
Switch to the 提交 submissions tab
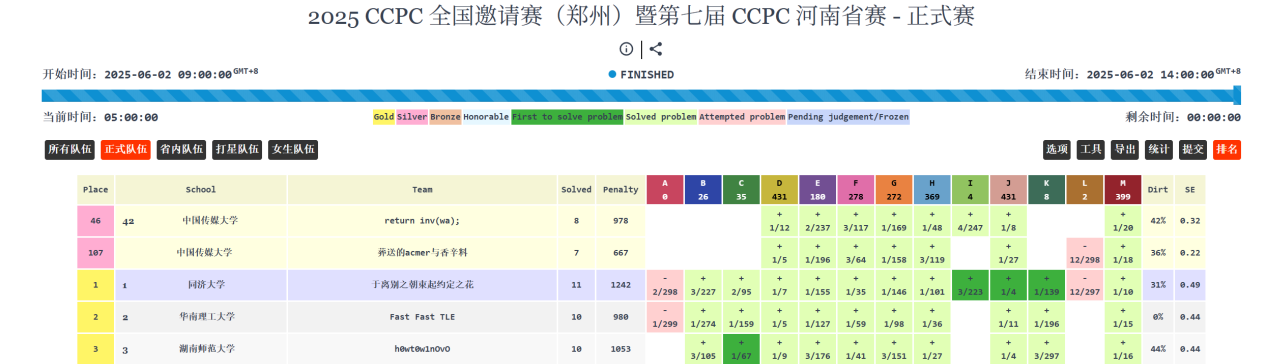tap(1193, 150)
